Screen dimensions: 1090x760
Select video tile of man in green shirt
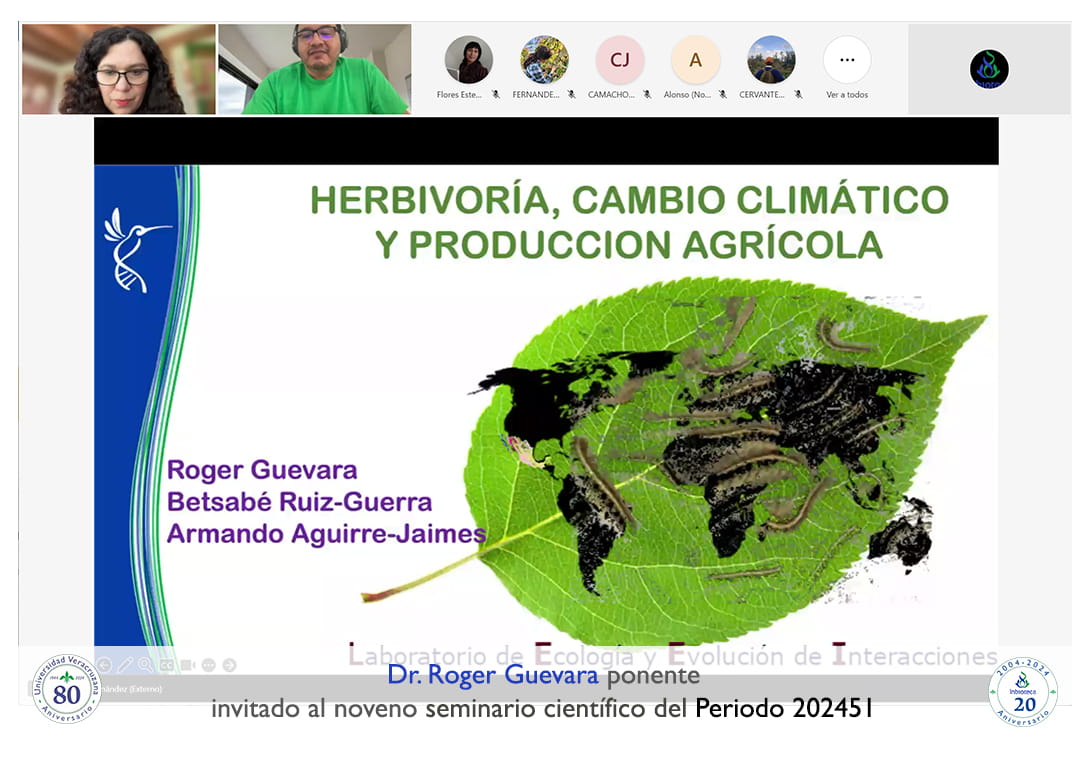click(x=314, y=69)
